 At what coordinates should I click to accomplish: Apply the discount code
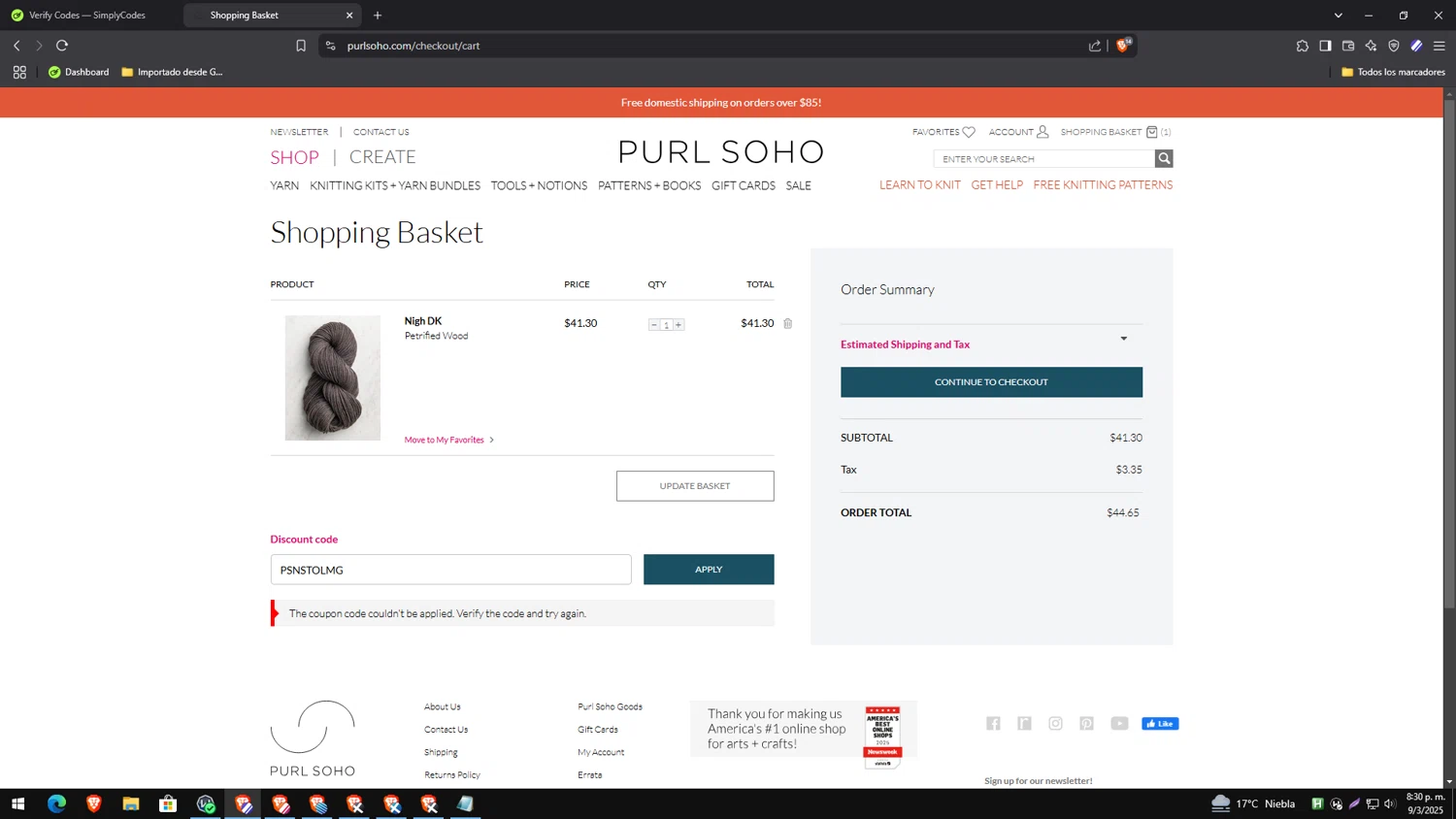coord(709,570)
